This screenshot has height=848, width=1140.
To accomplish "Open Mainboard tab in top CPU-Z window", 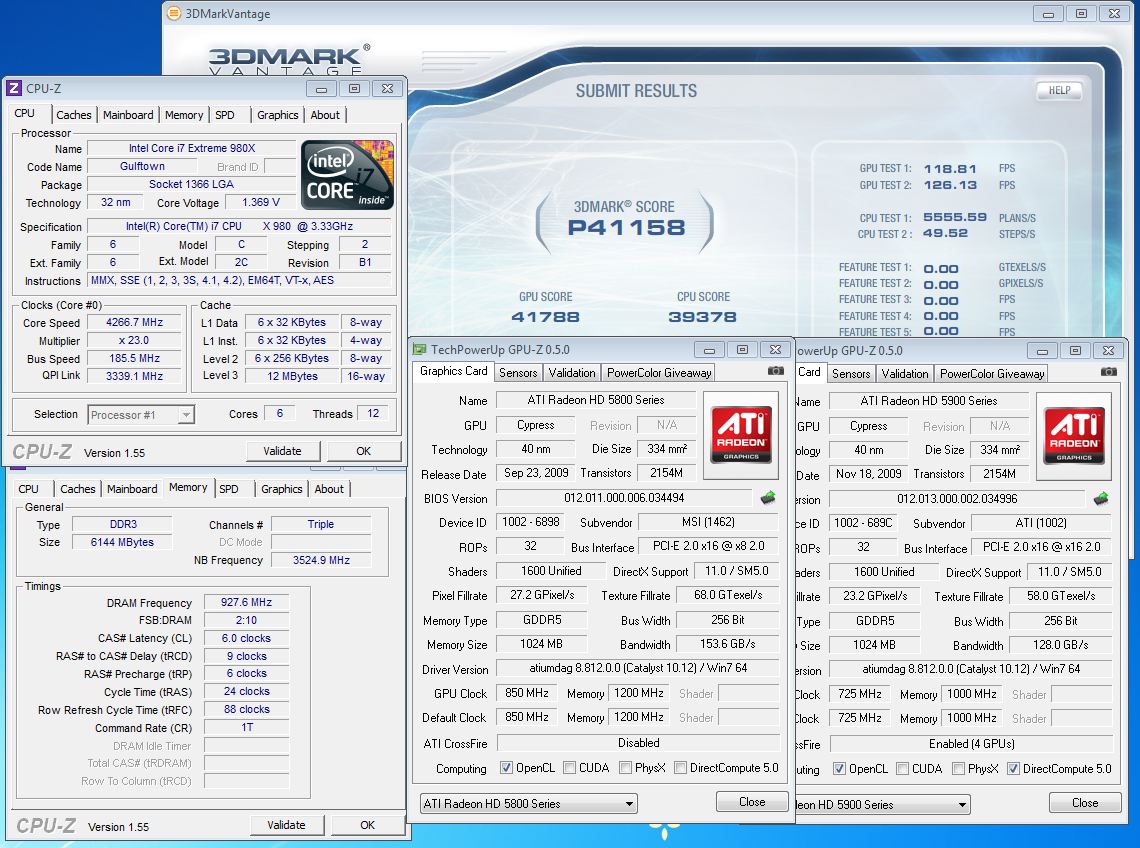I will [128, 115].
